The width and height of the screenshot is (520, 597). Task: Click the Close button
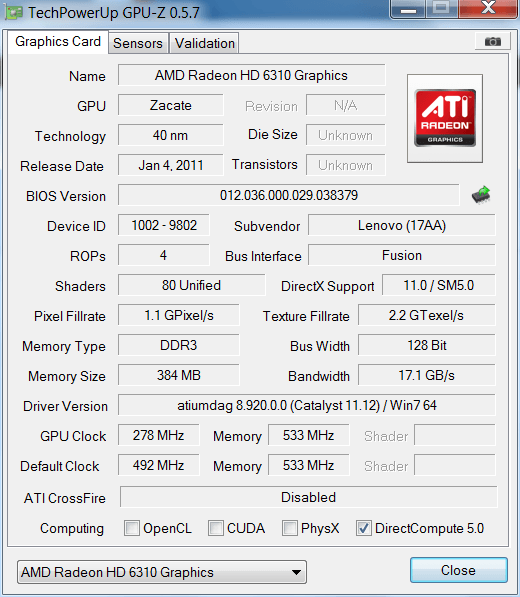click(458, 570)
